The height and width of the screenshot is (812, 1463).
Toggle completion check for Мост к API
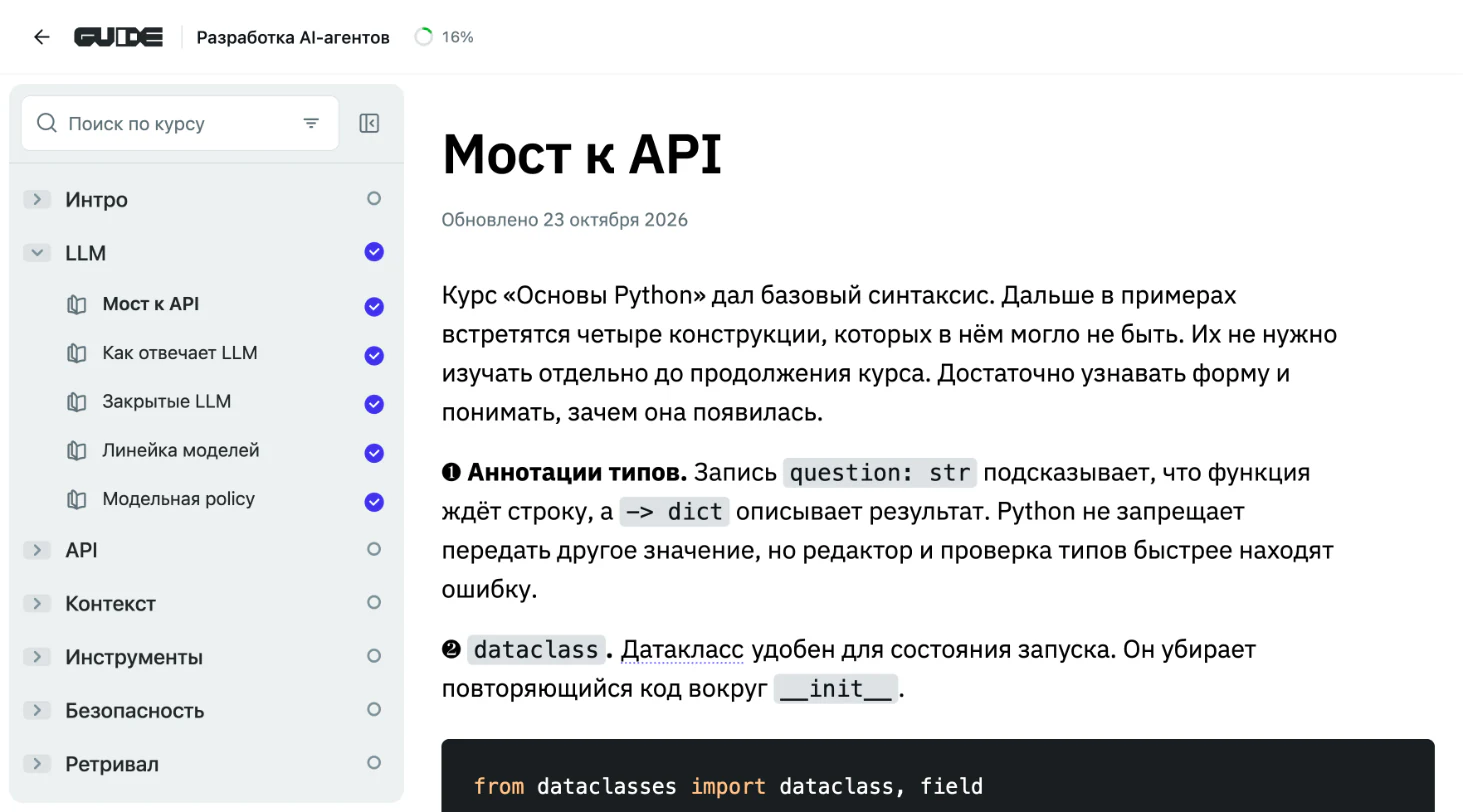tap(374, 306)
